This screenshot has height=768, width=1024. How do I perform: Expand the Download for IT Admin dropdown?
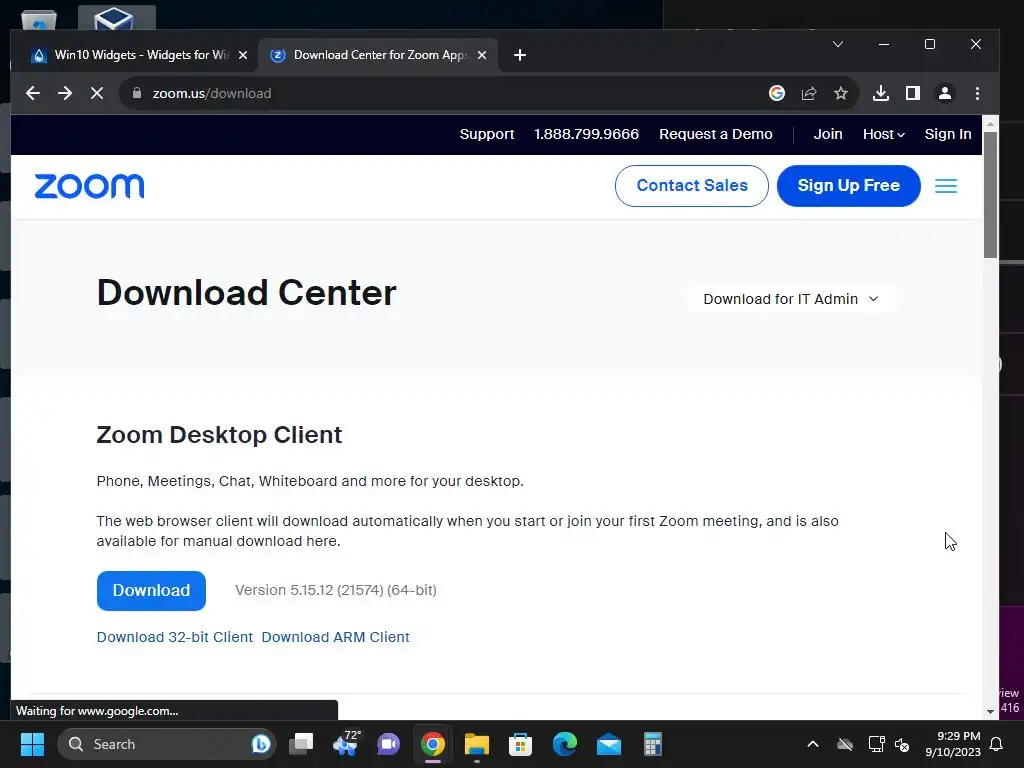tap(791, 299)
